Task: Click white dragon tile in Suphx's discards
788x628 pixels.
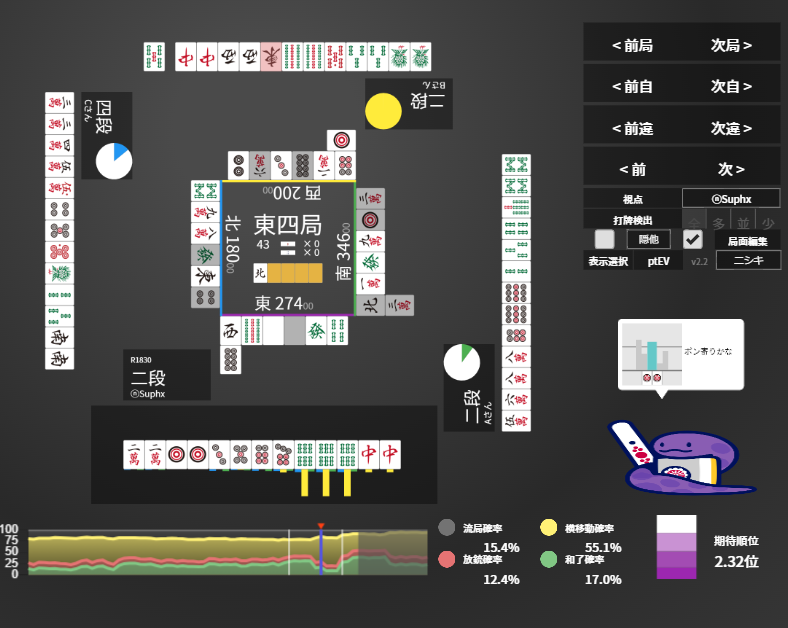Action: click(273, 331)
